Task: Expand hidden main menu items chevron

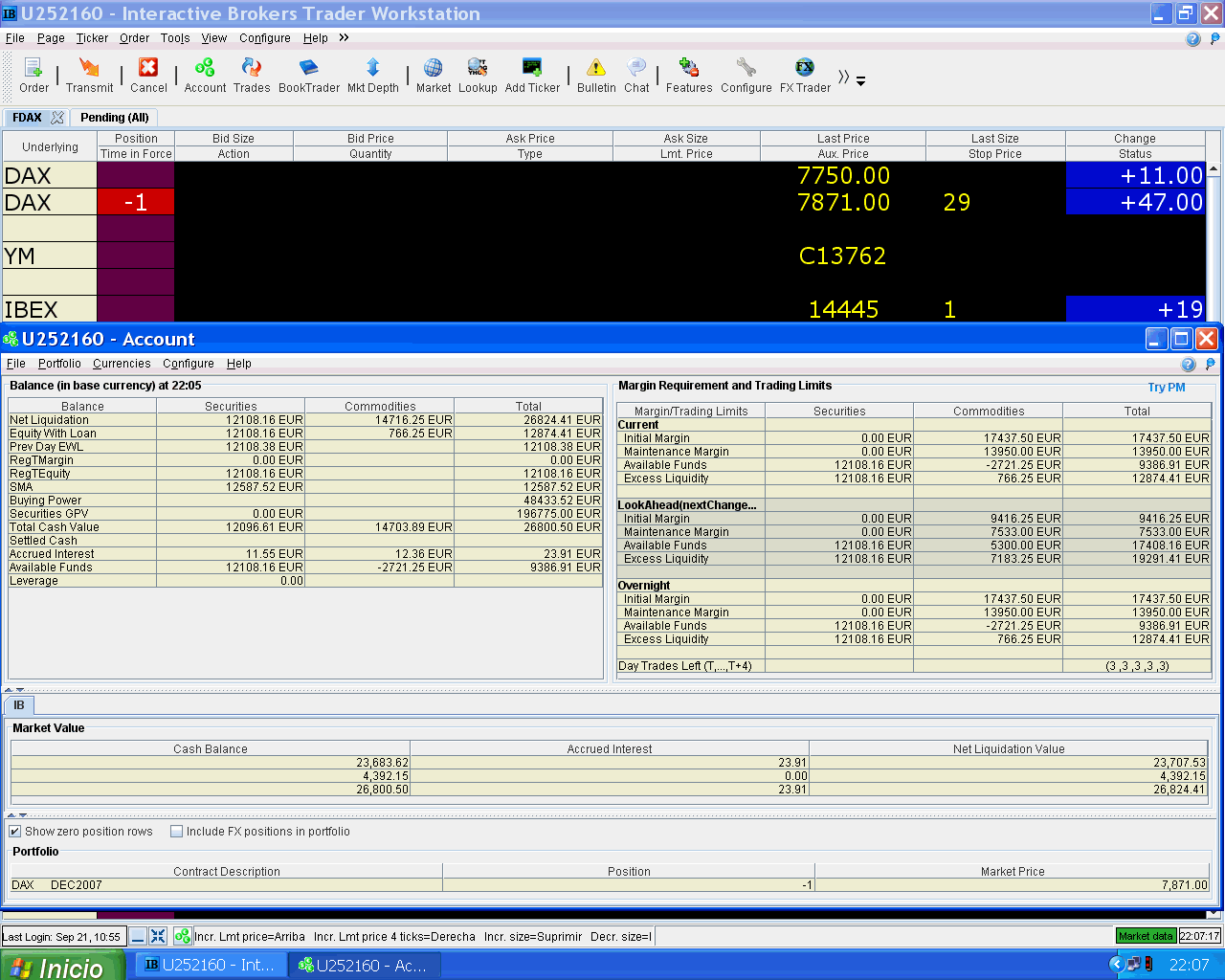Action: pyautogui.click(x=344, y=38)
